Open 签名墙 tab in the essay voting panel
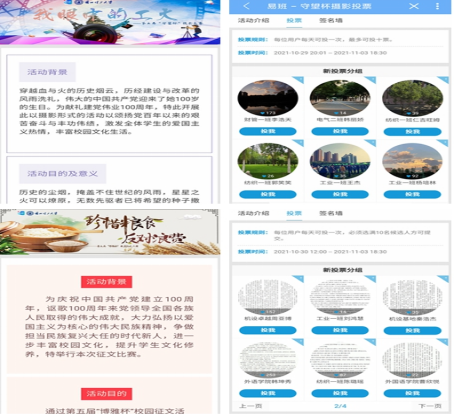Image resolution: width=454 pixels, height=416 pixels. click(331, 213)
